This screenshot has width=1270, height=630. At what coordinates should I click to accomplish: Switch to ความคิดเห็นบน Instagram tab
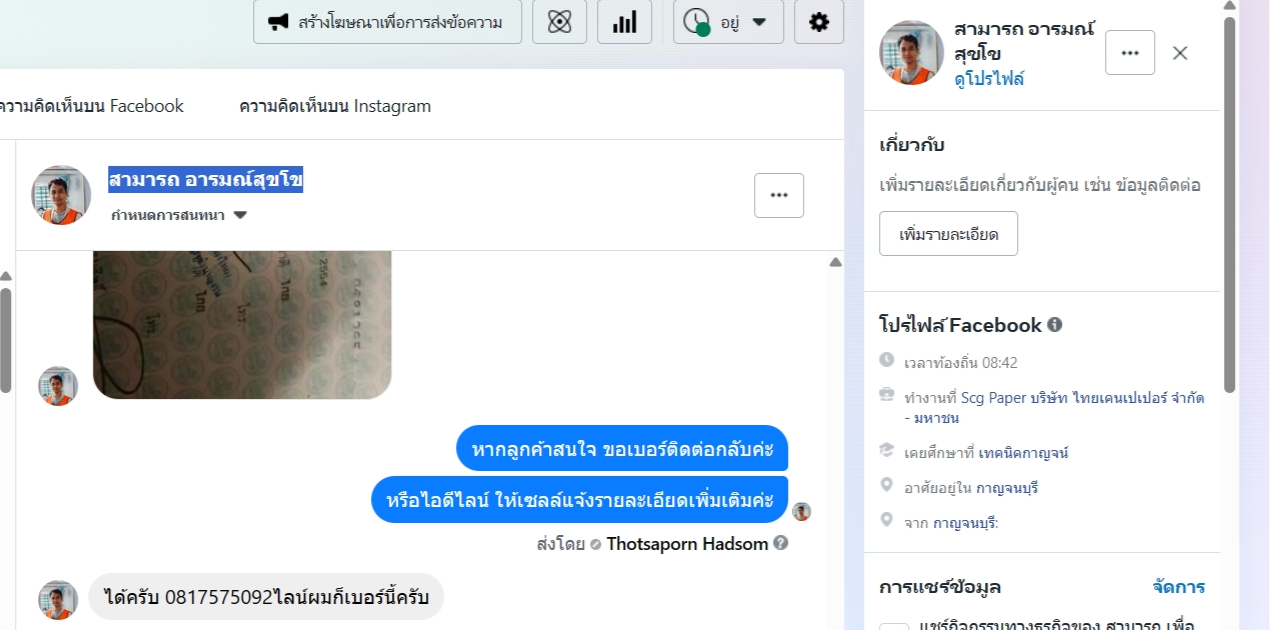[x=335, y=106]
